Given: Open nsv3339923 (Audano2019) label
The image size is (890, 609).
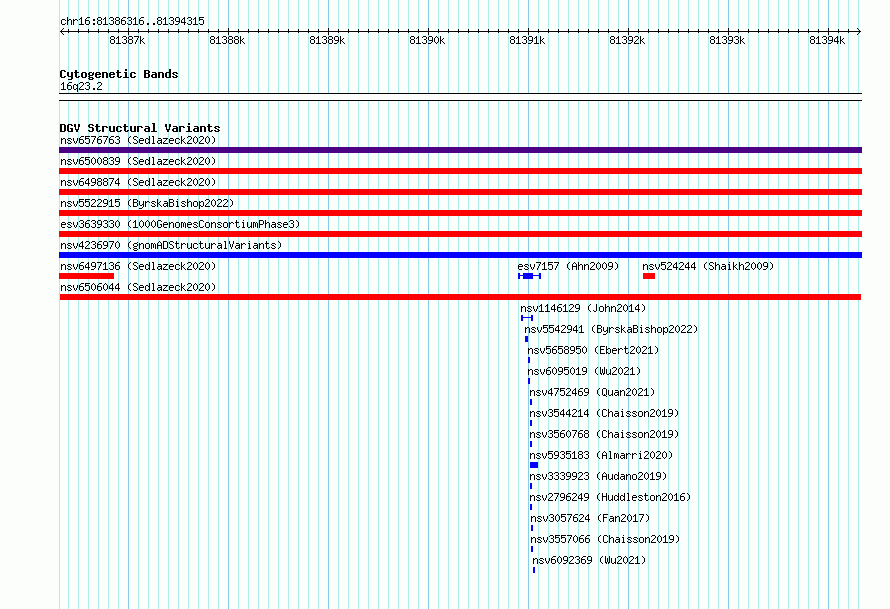Looking at the screenshot, I should (598, 476).
